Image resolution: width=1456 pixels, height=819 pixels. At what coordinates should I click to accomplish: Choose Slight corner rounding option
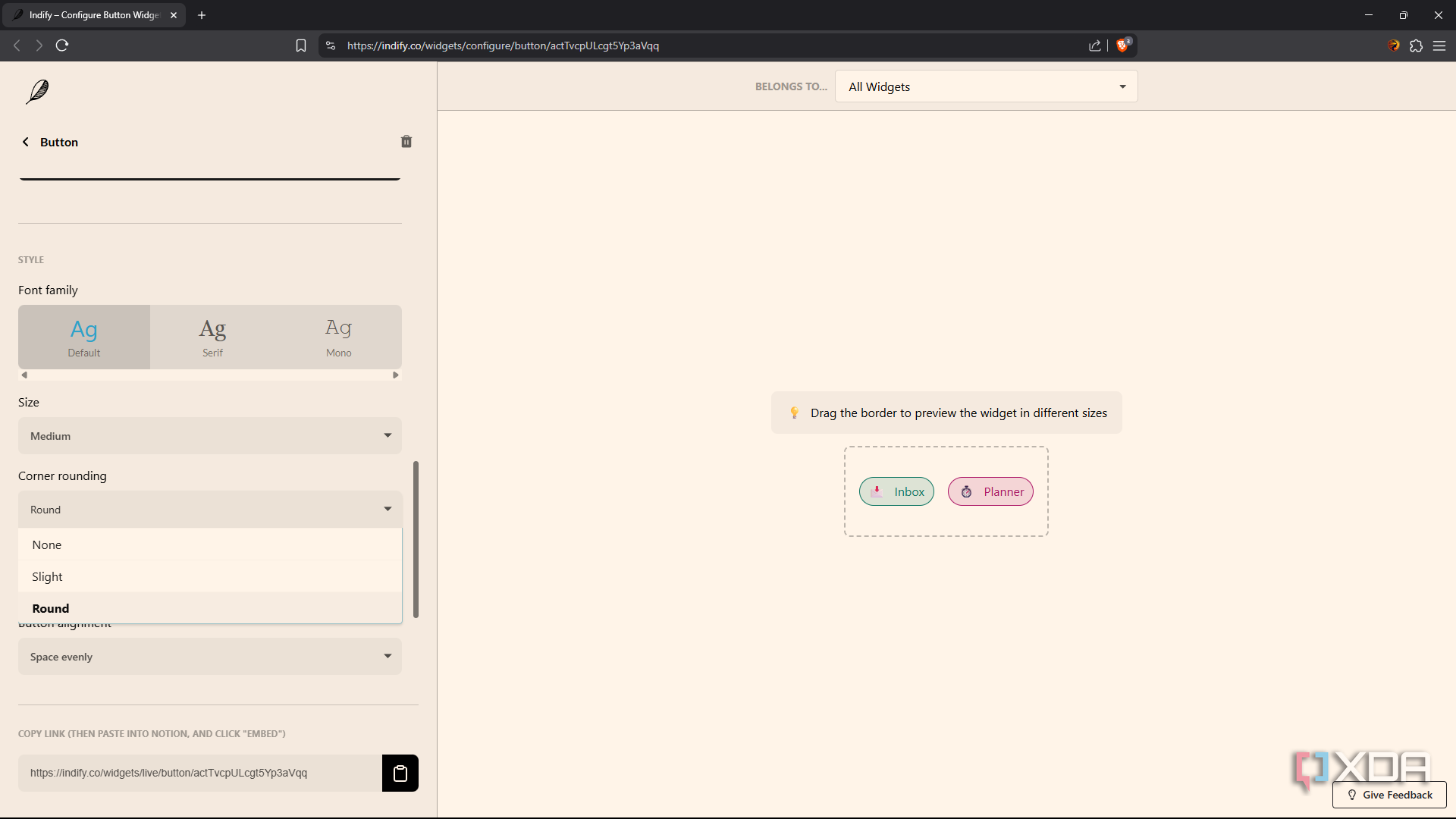(210, 576)
